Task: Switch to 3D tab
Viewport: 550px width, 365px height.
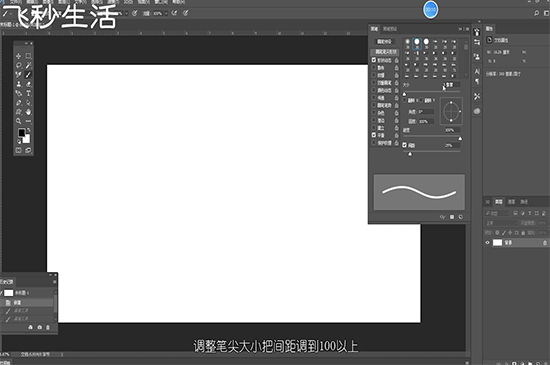Action: [488, 202]
